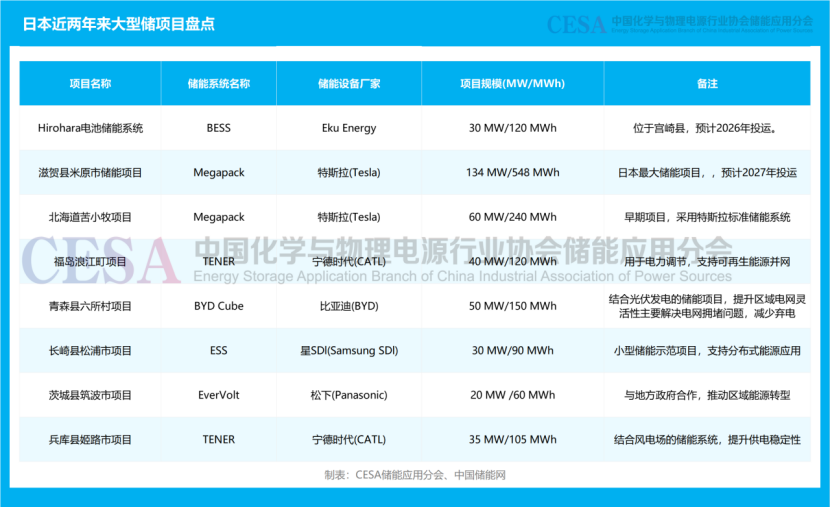Click the '青森县六所村项目' cell
The height and width of the screenshot is (507, 831).
coord(90,306)
